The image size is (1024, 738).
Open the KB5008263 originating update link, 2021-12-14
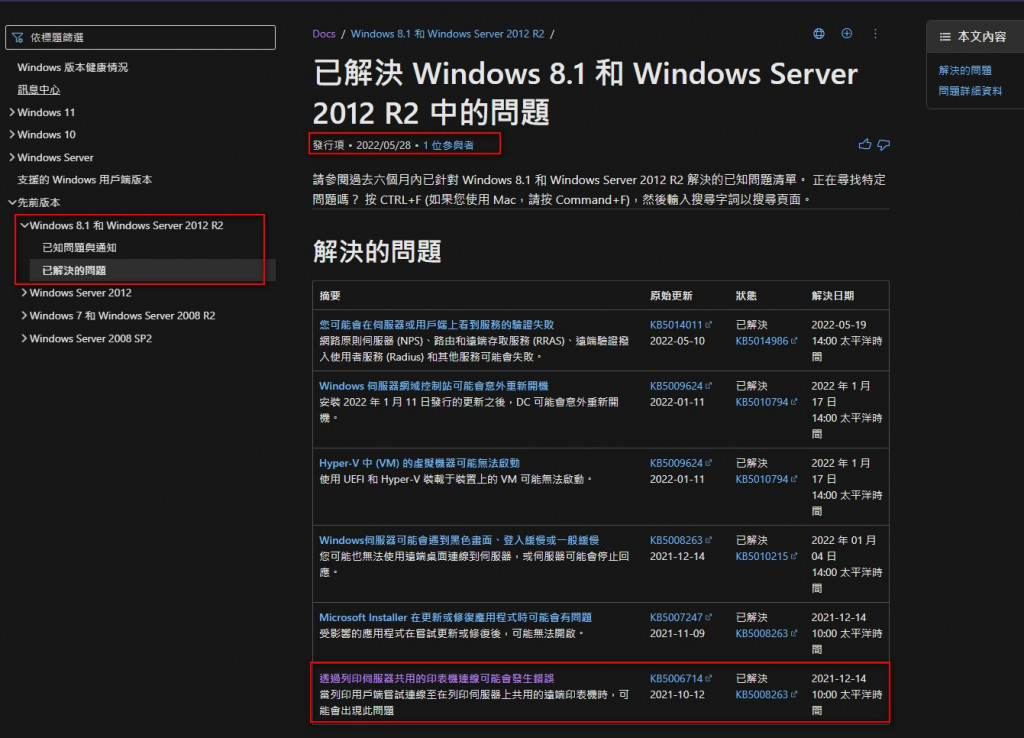point(680,540)
